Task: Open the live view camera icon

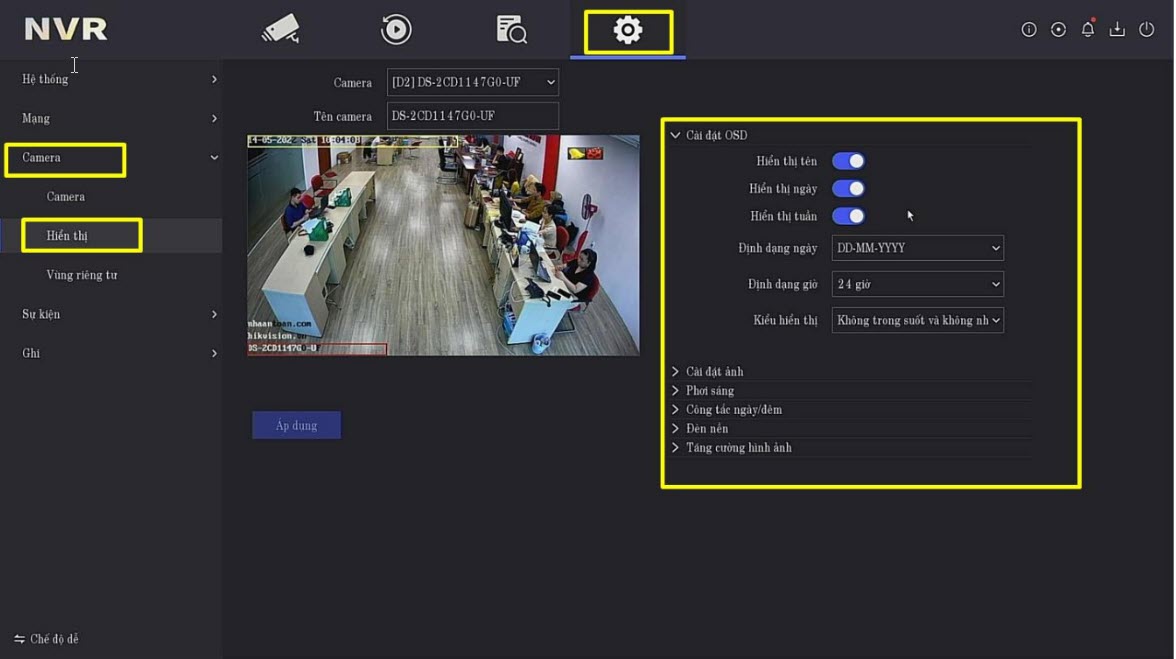Action: [281, 29]
